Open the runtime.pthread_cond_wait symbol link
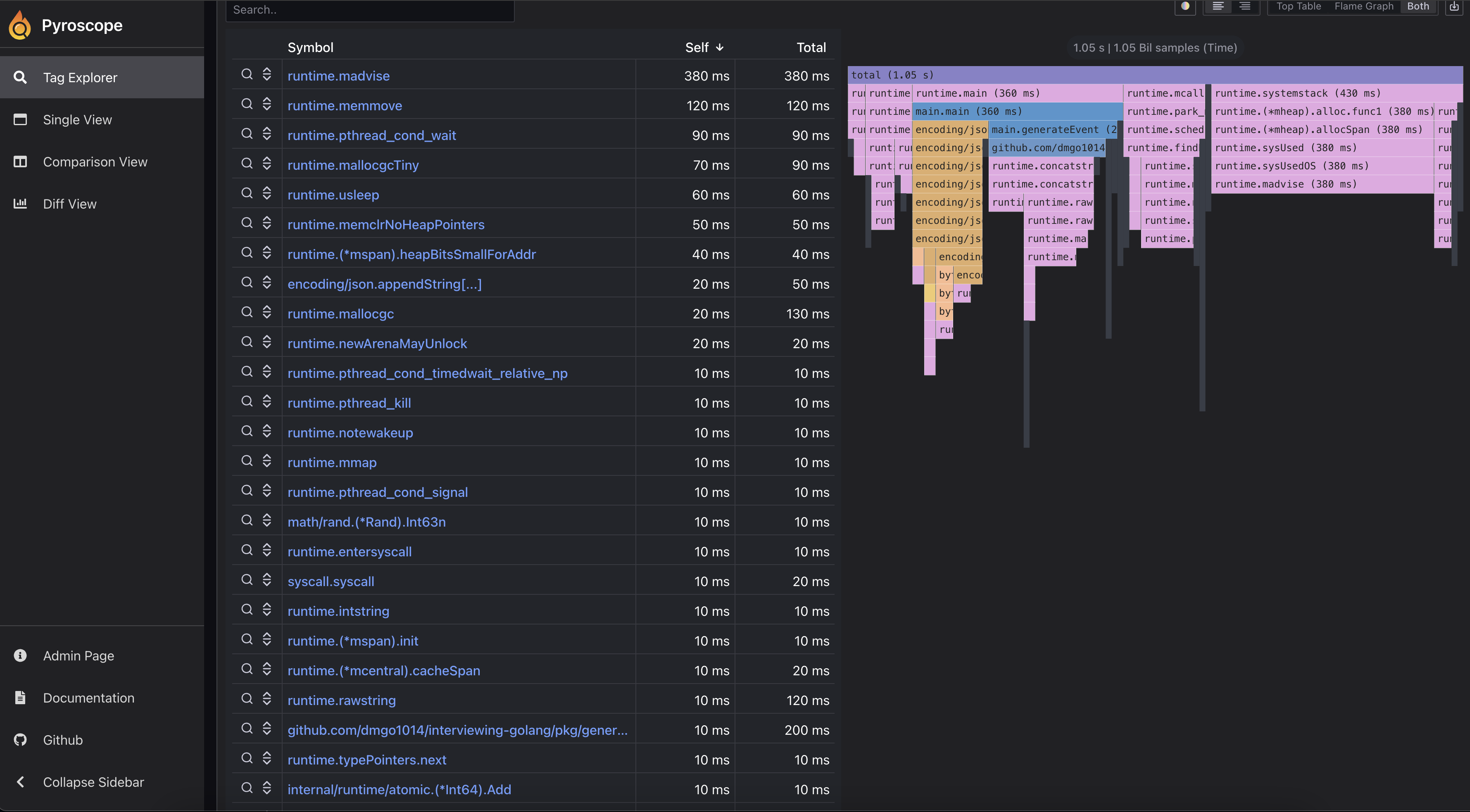 coord(371,135)
